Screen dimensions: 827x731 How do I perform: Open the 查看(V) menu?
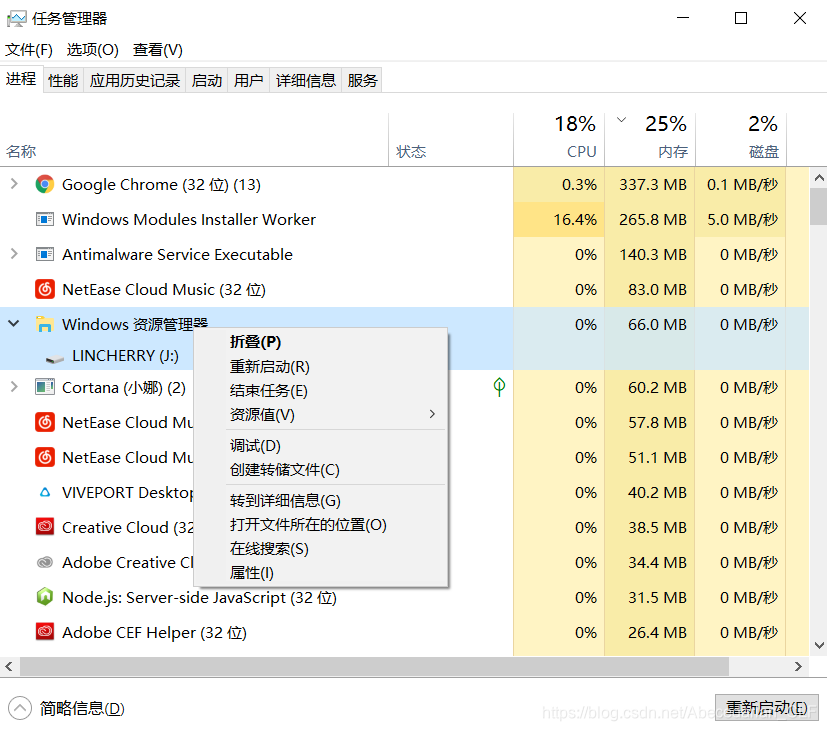[158, 50]
